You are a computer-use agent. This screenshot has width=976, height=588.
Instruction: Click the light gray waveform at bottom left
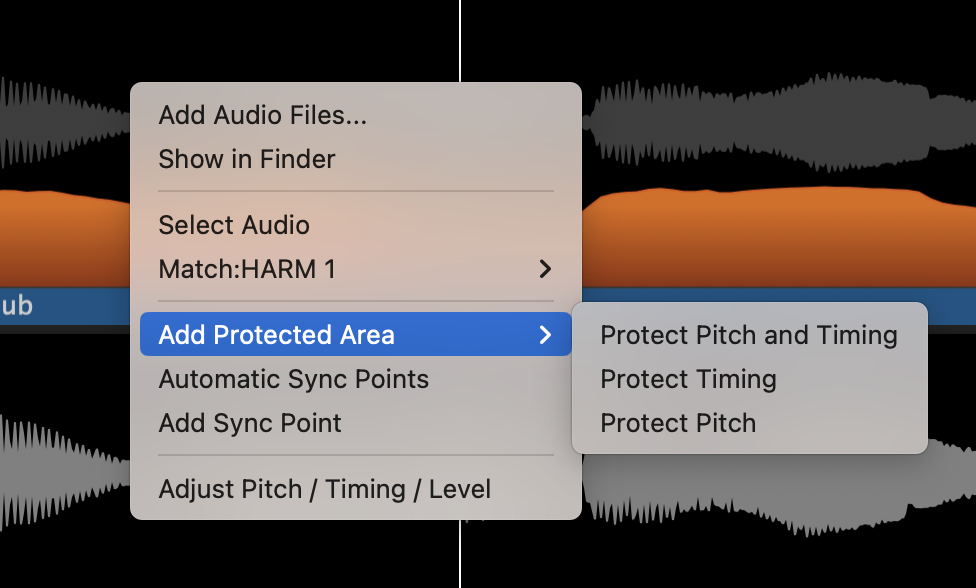coord(60,460)
